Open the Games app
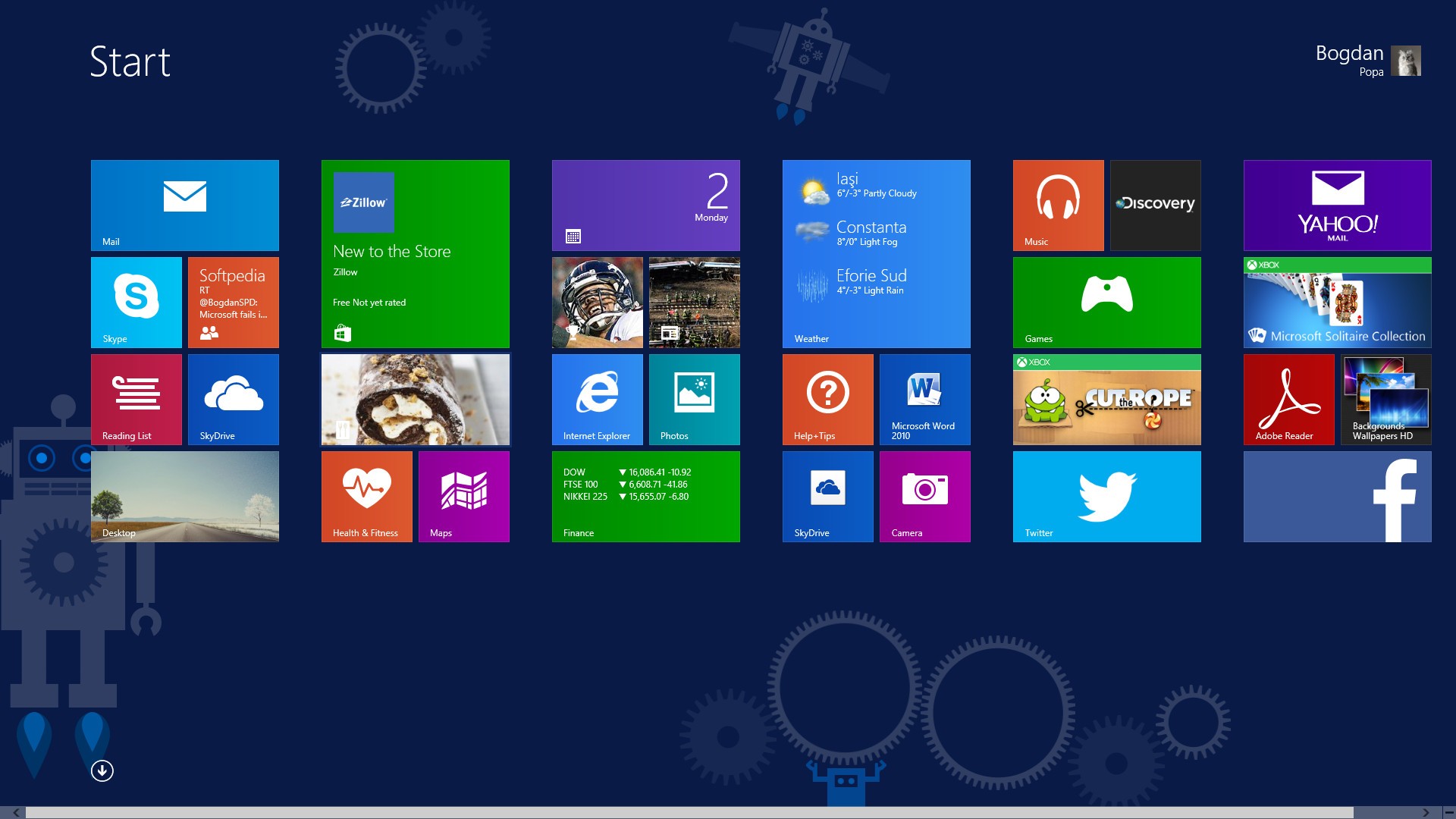 (x=1106, y=302)
